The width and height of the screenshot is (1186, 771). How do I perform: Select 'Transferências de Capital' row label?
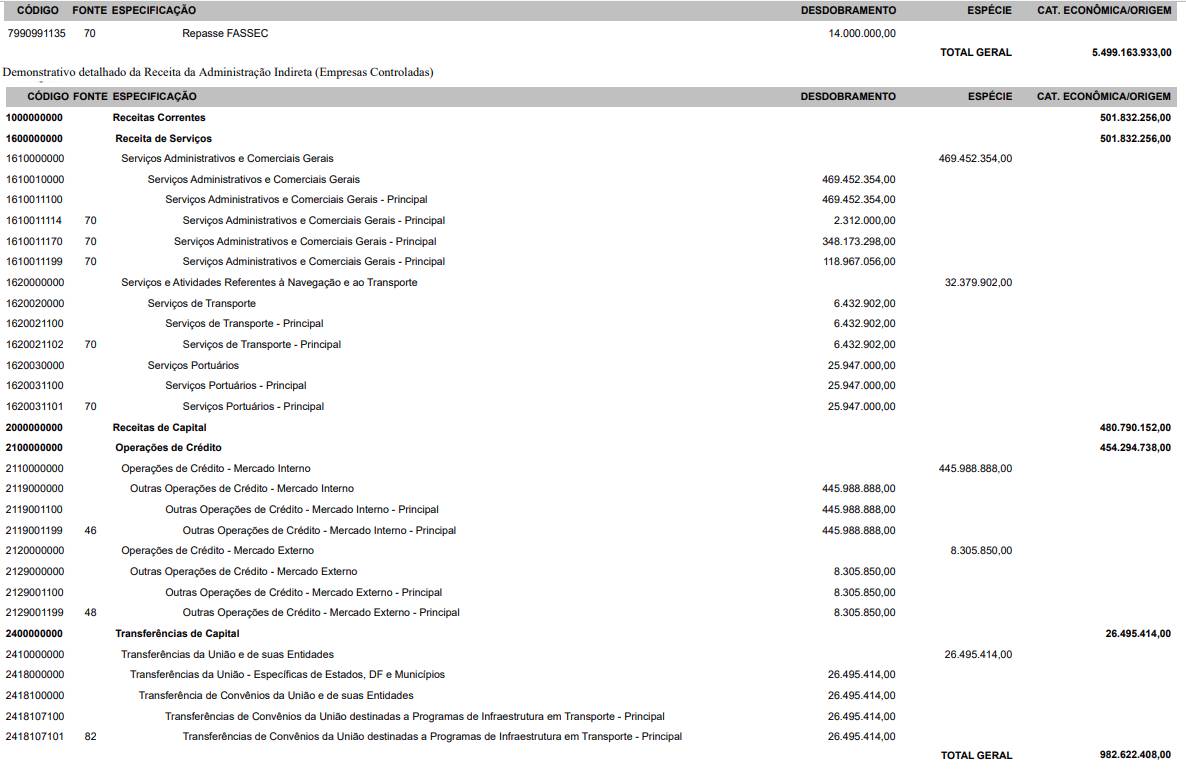tap(177, 633)
